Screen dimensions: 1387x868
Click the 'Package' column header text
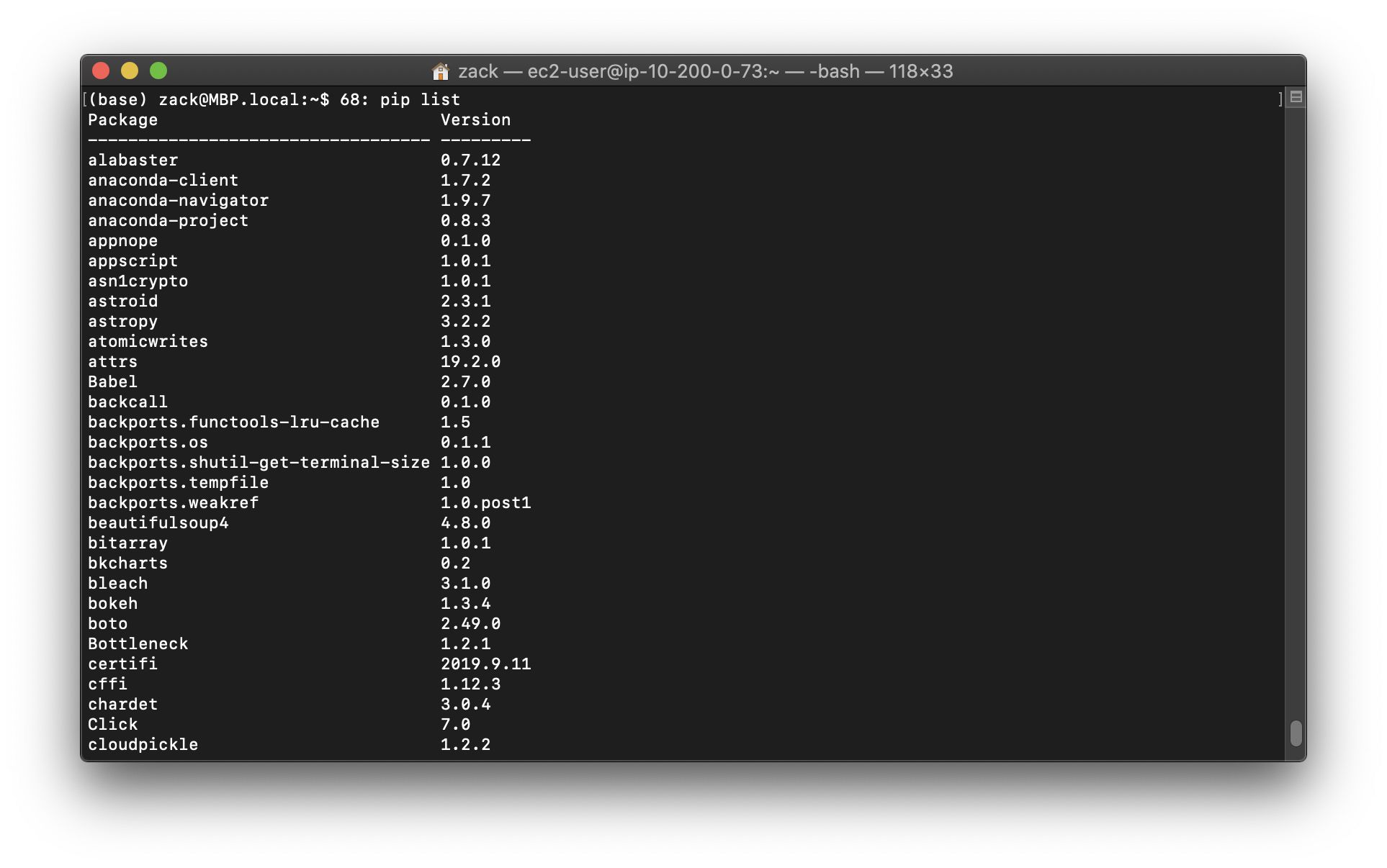point(122,119)
